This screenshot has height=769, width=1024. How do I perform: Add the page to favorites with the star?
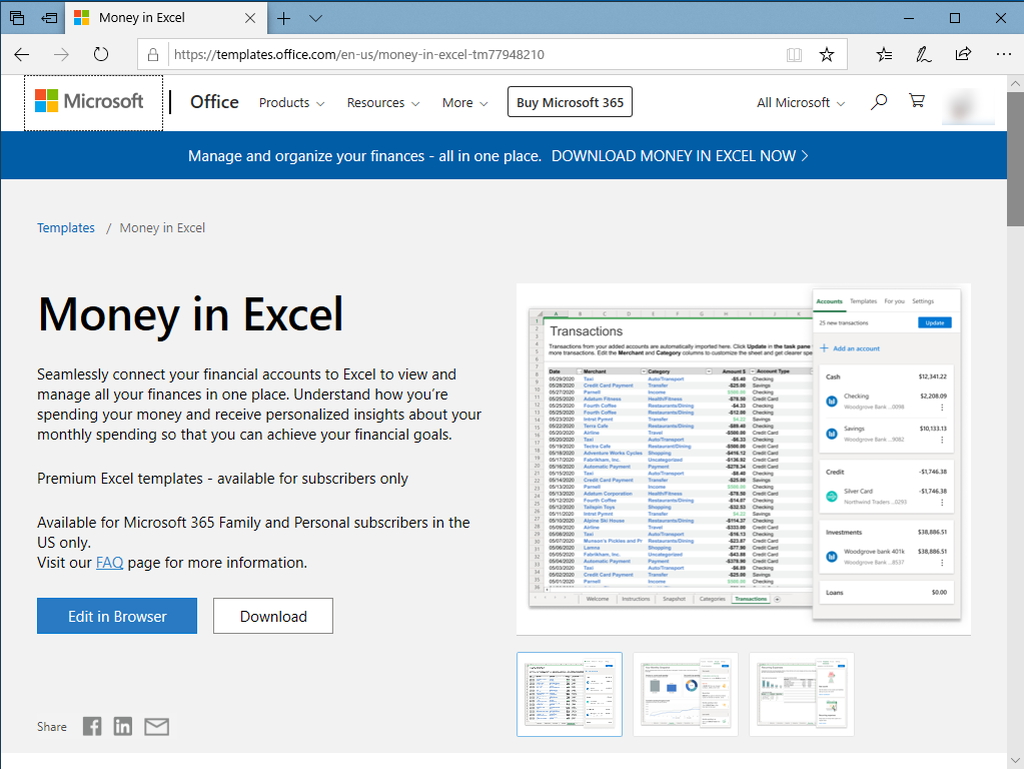(x=827, y=54)
